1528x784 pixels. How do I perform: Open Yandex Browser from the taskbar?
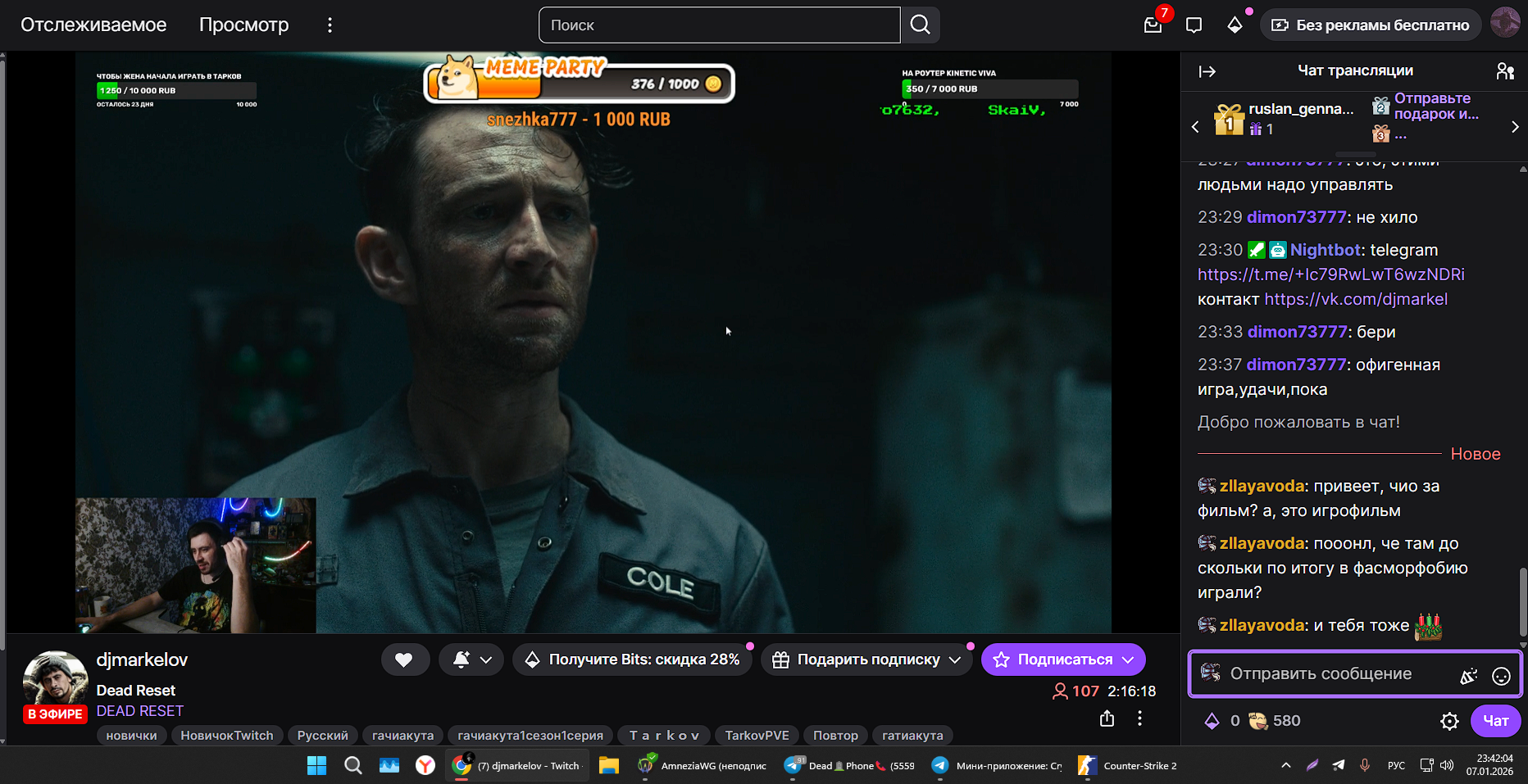[425, 765]
